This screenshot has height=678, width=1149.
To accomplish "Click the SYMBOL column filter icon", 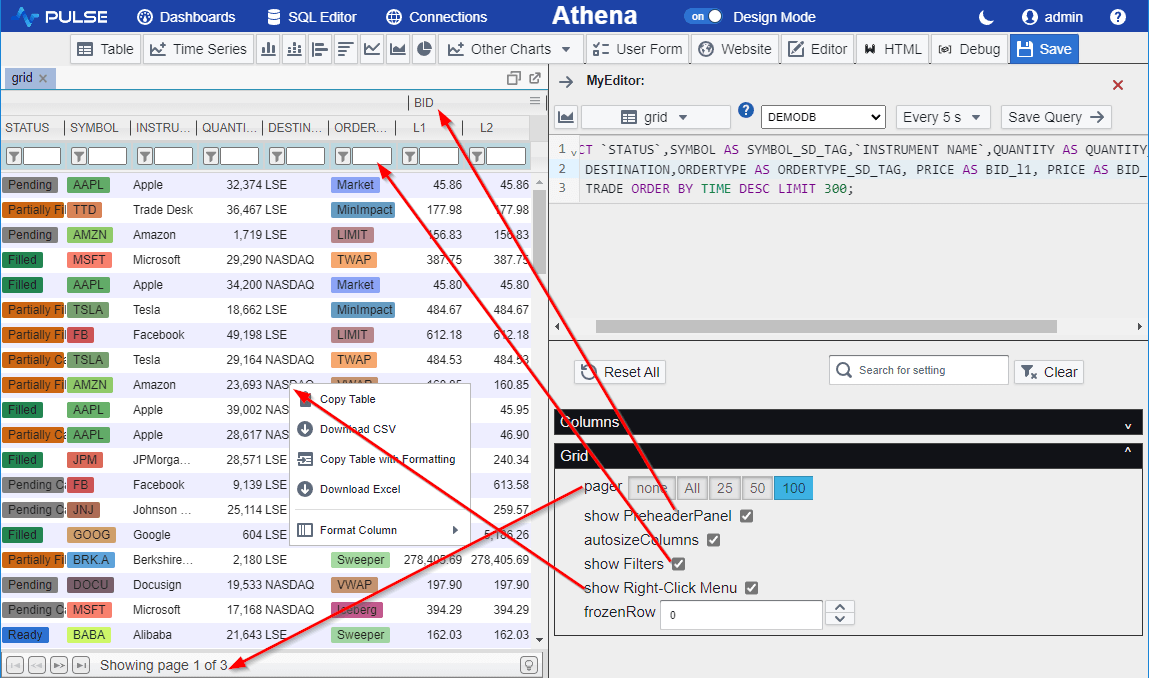I will (78, 155).
